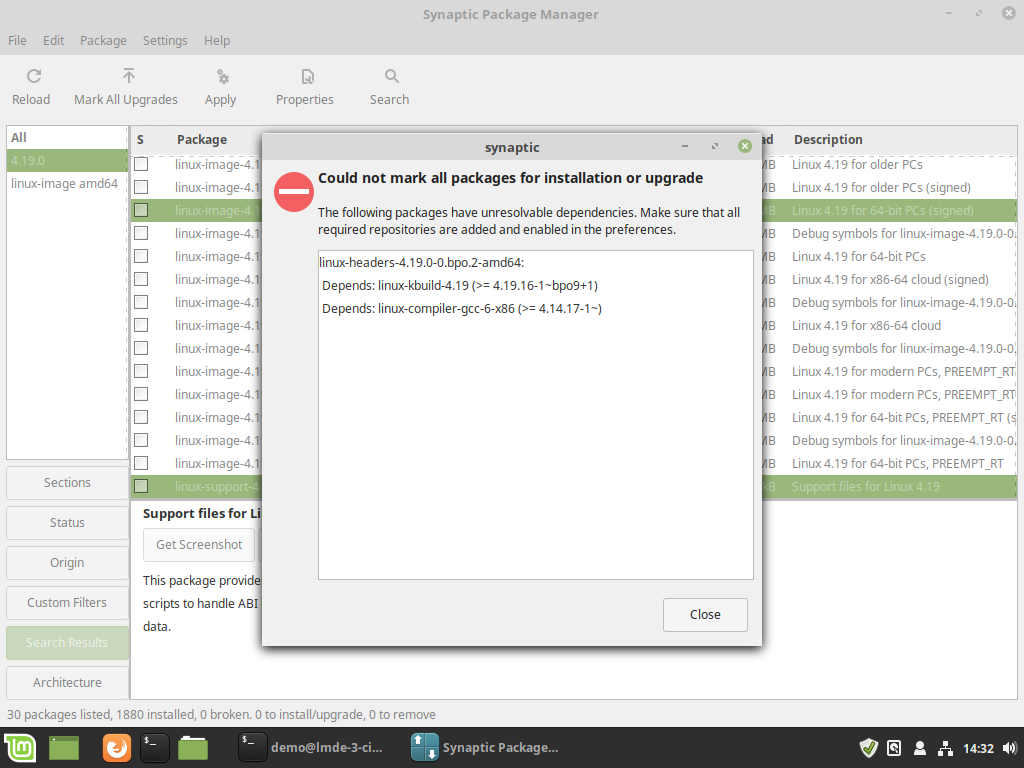Toggle checkbox for Linux 4.19 older PCs (signed)
1024x768 pixels.
point(141,187)
